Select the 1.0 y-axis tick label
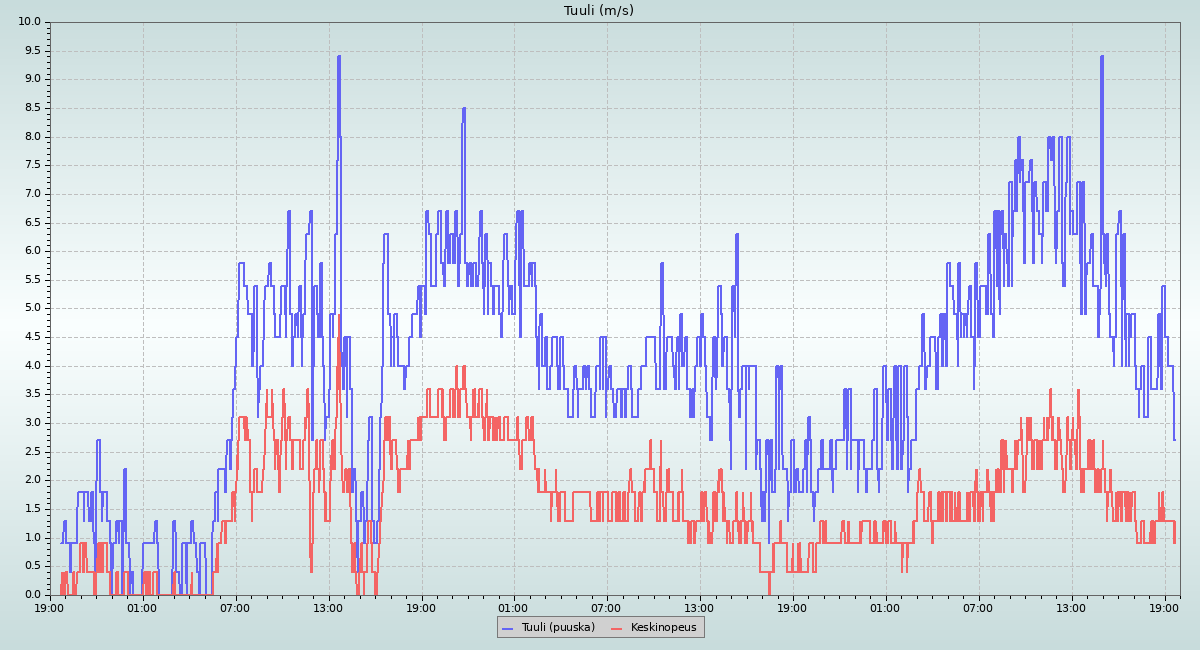The width and height of the screenshot is (1200, 650). pyautogui.click(x=33, y=538)
